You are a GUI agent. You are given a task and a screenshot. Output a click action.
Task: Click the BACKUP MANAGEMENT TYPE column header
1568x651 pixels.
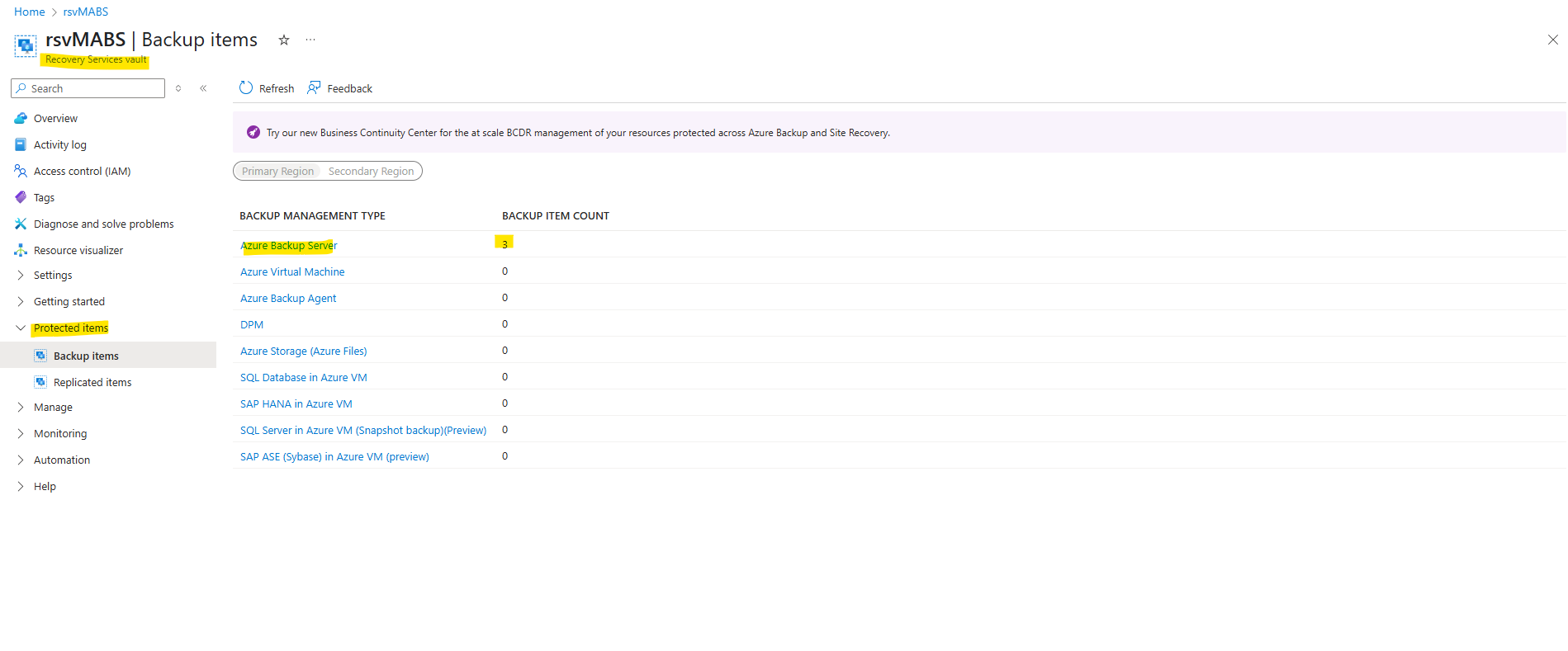312,215
